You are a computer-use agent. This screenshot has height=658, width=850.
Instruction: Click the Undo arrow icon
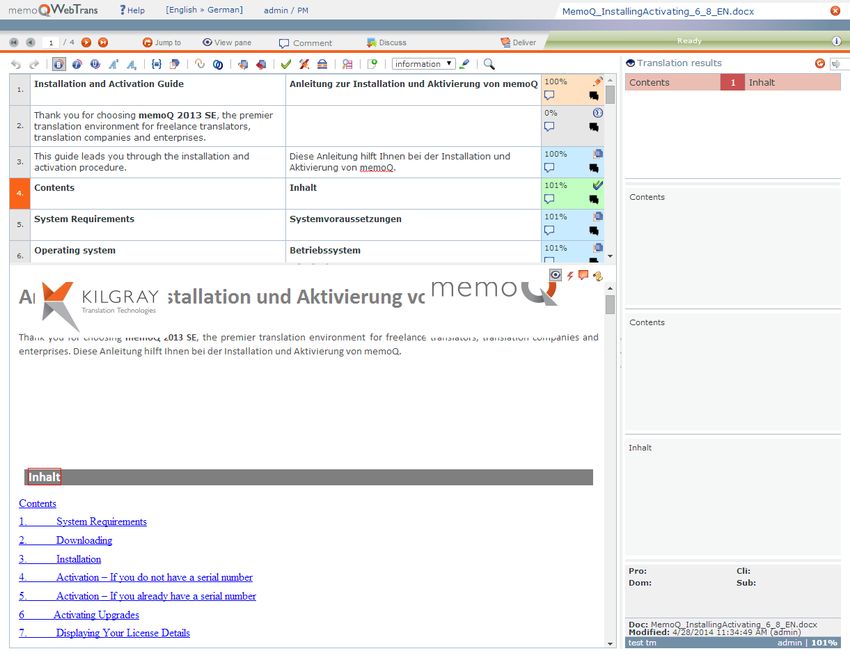16,64
